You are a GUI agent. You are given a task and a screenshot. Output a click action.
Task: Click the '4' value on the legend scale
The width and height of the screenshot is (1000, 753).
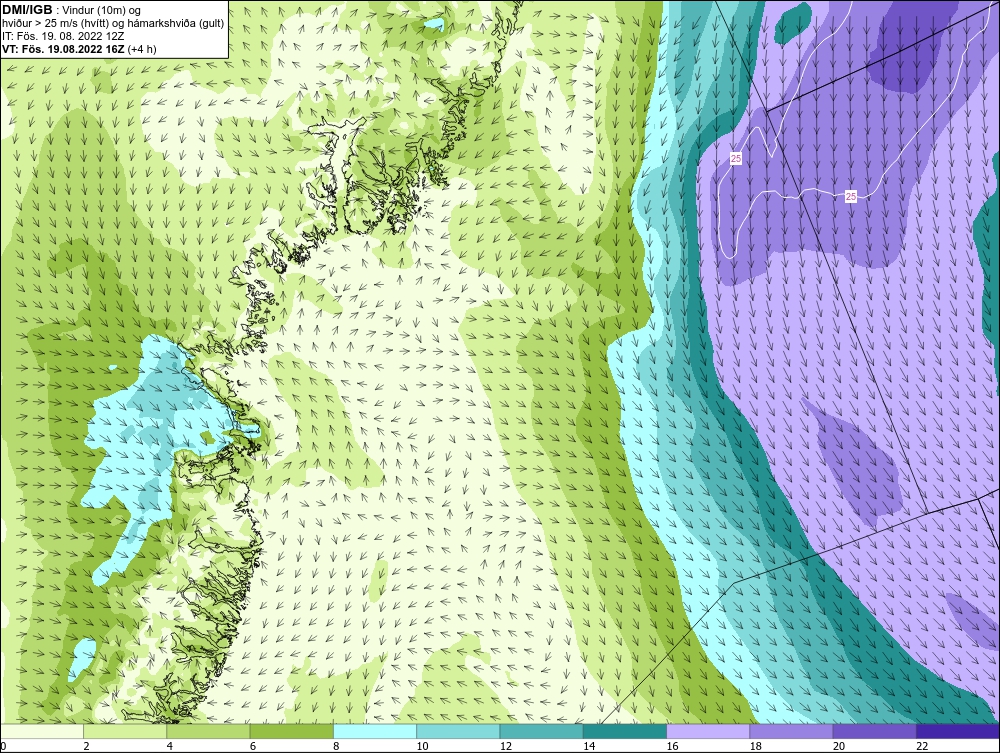(x=170, y=746)
